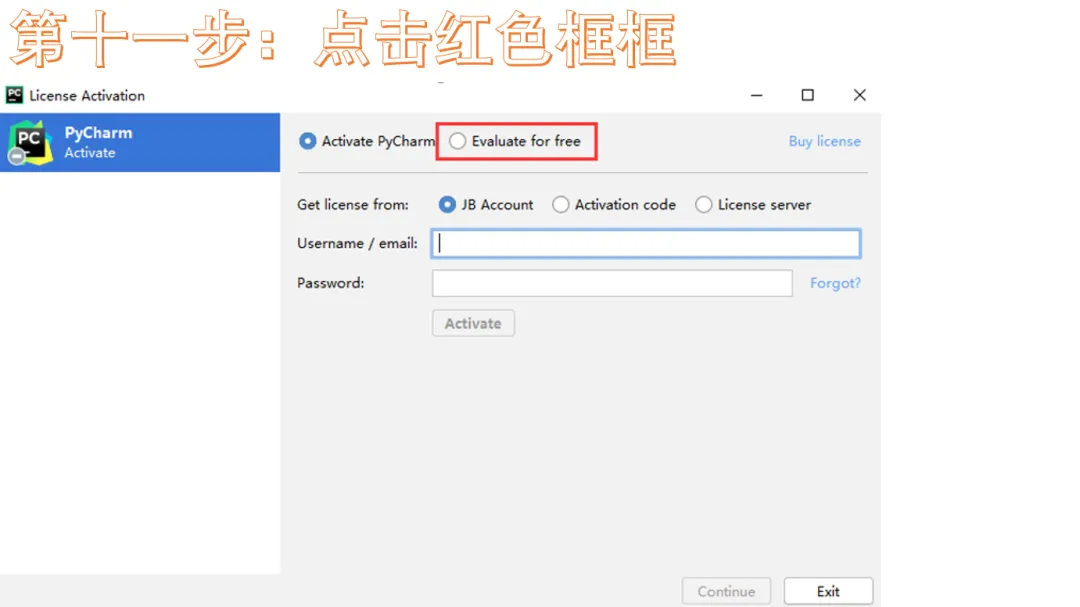
Task: Open the Buy license link
Action: click(x=824, y=141)
